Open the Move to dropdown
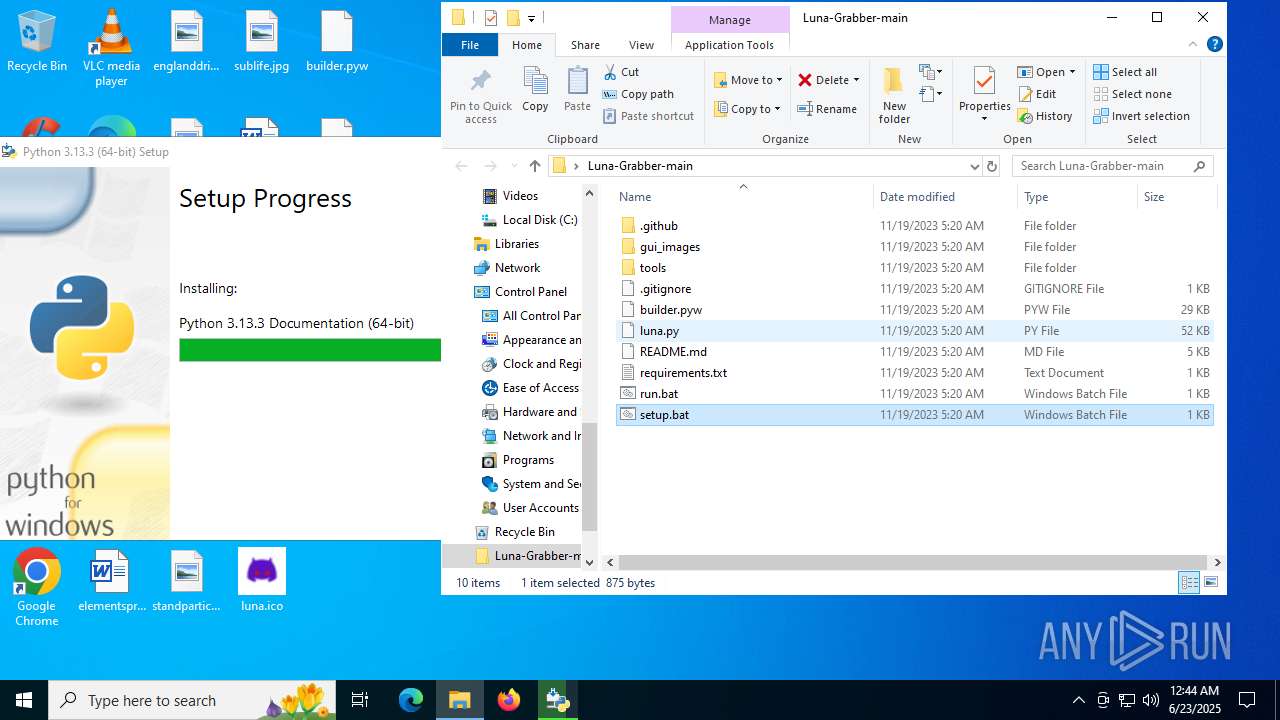This screenshot has width=1280, height=720. (748, 80)
